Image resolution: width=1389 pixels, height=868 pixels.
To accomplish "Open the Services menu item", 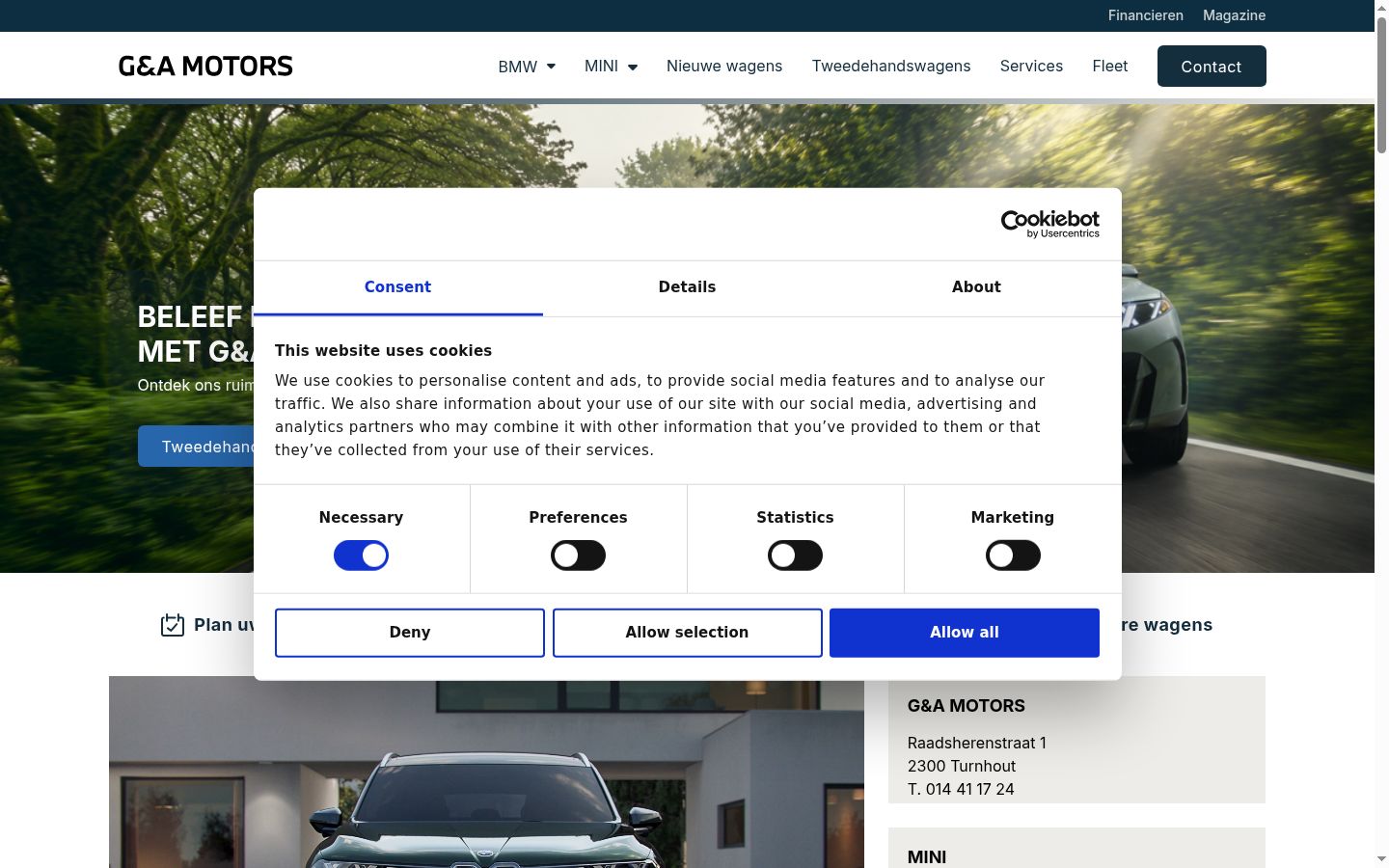I will [1031, 66].
